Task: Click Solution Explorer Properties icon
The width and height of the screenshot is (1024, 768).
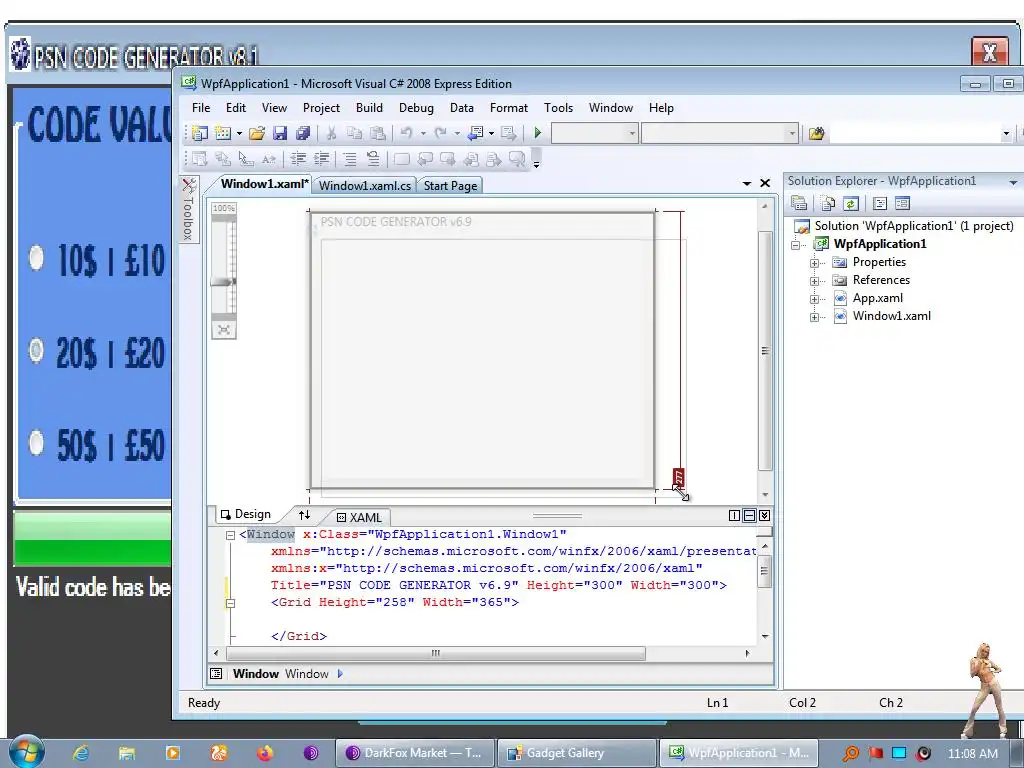Action: pos(799,204)
